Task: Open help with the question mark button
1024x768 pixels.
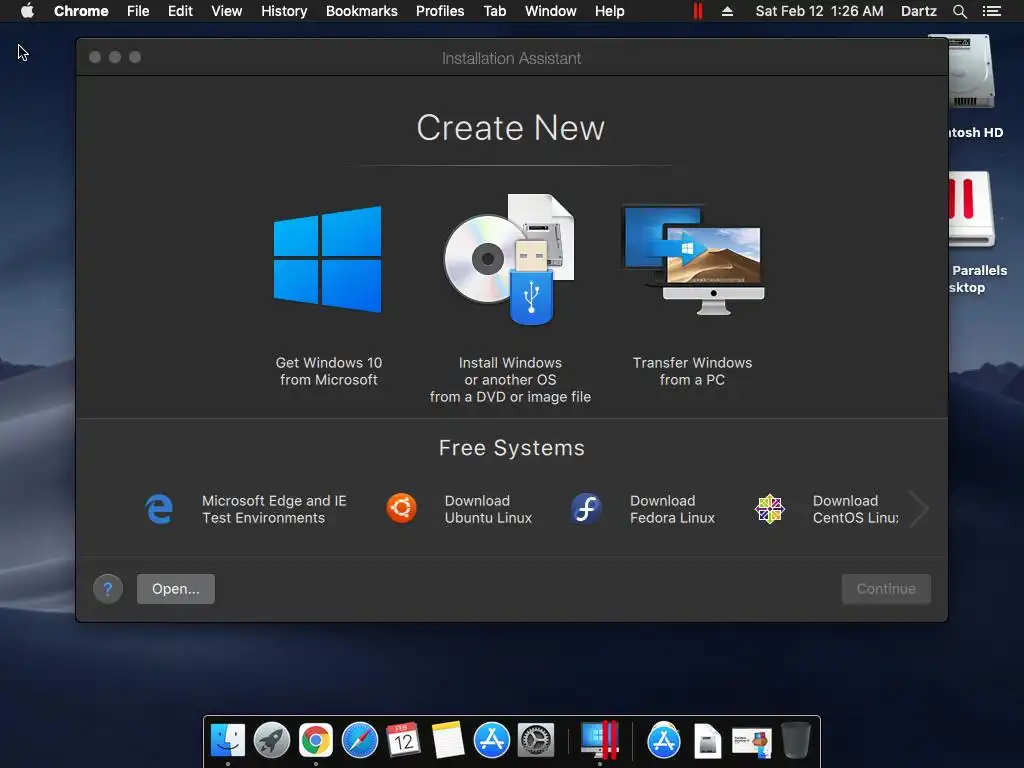Action: point(108,588)
